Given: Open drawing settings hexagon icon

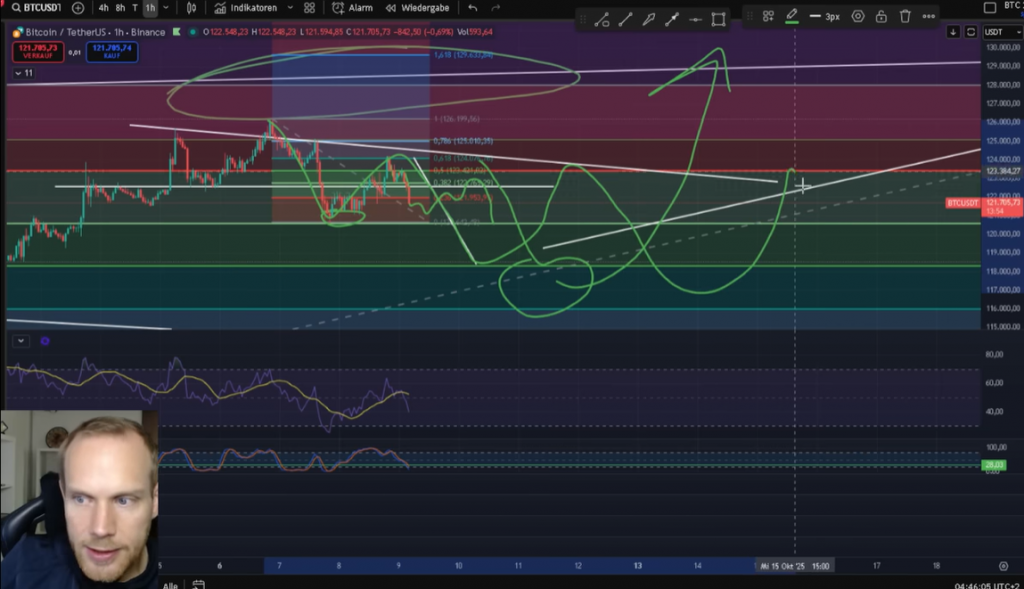Looking at the screenshot, I should (x=857, y=17).
